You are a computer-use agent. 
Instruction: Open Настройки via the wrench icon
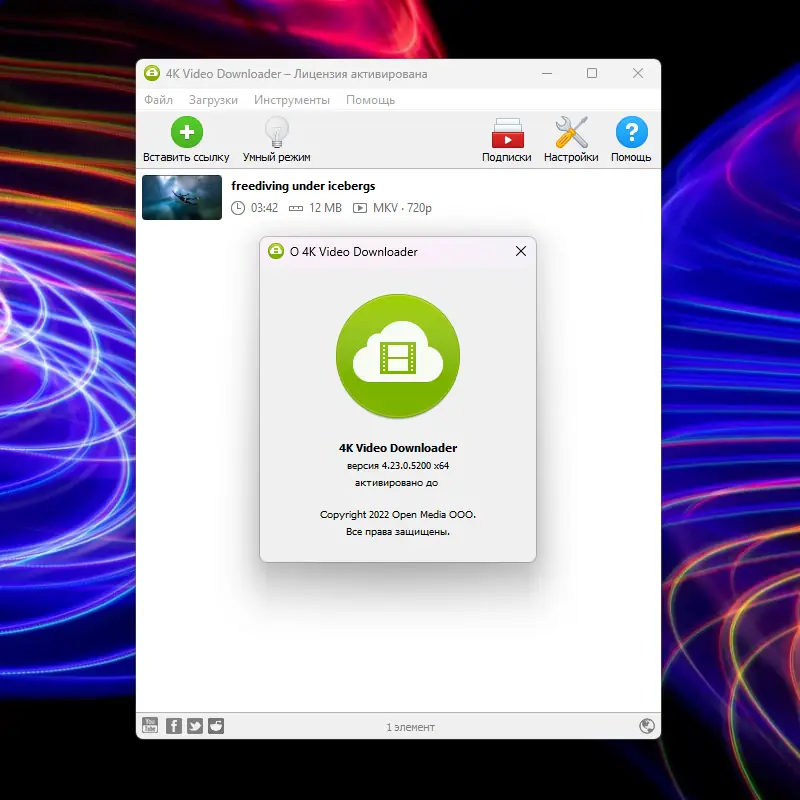(570, 131)
